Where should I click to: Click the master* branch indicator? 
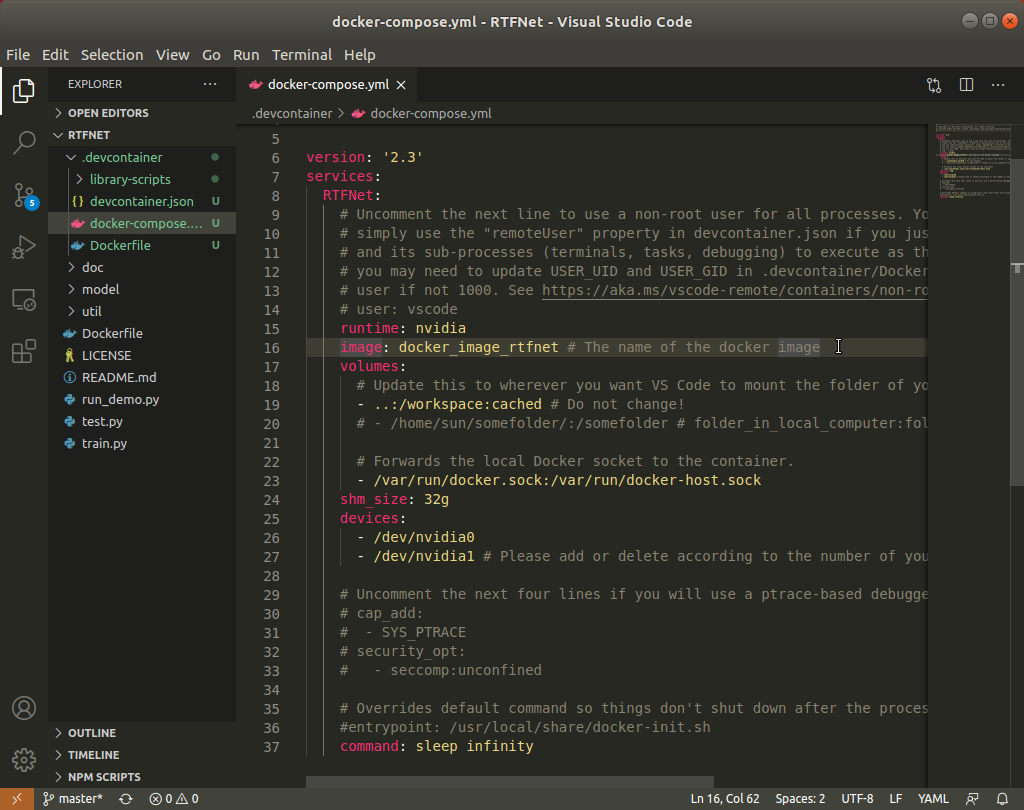point(72,799)
